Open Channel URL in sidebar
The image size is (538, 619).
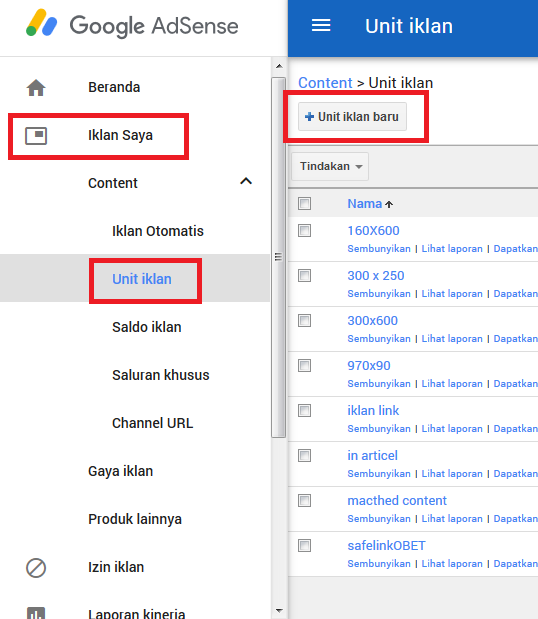coord(153,423)
